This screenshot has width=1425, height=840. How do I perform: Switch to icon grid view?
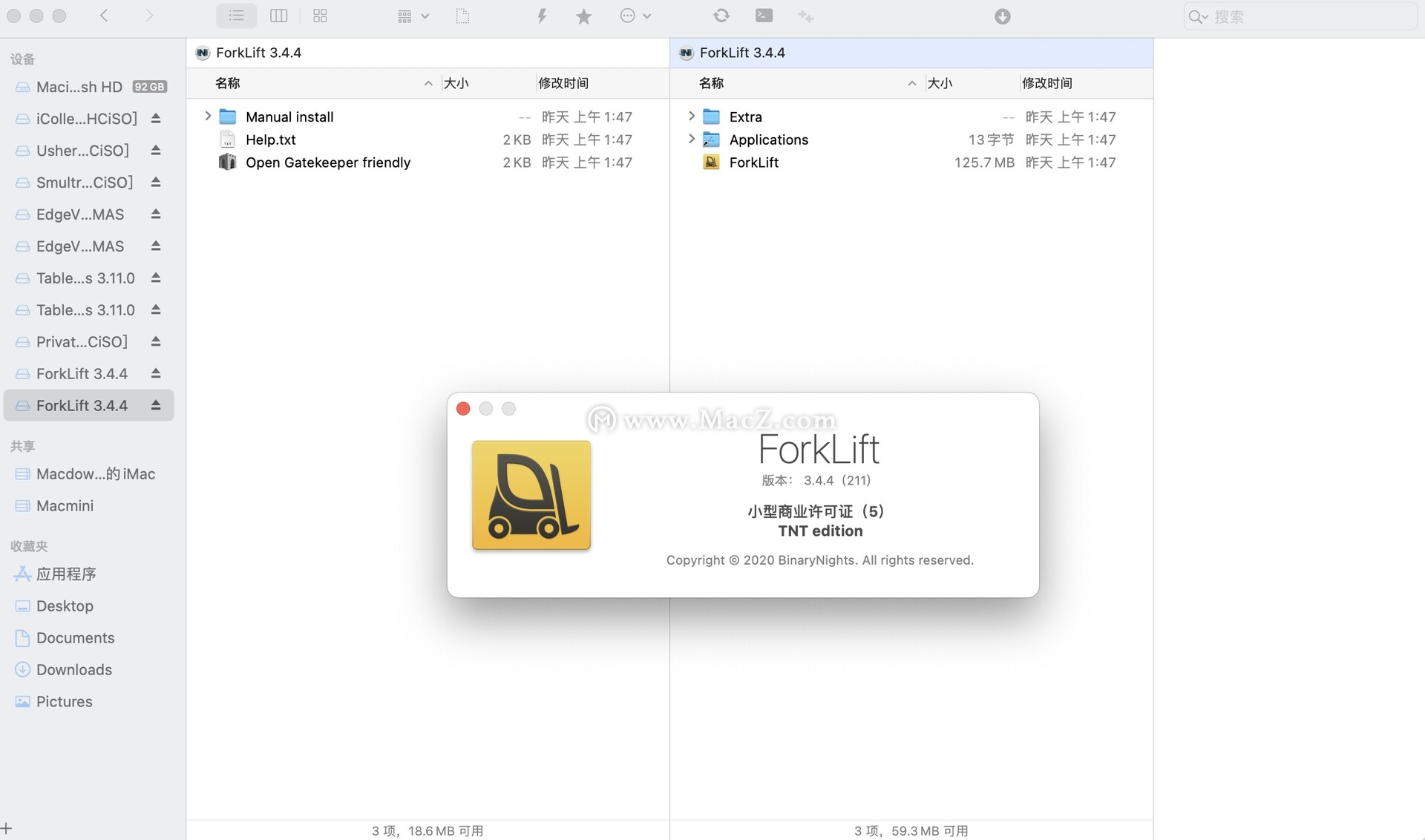pyautogui.click(x=320, y=16)
